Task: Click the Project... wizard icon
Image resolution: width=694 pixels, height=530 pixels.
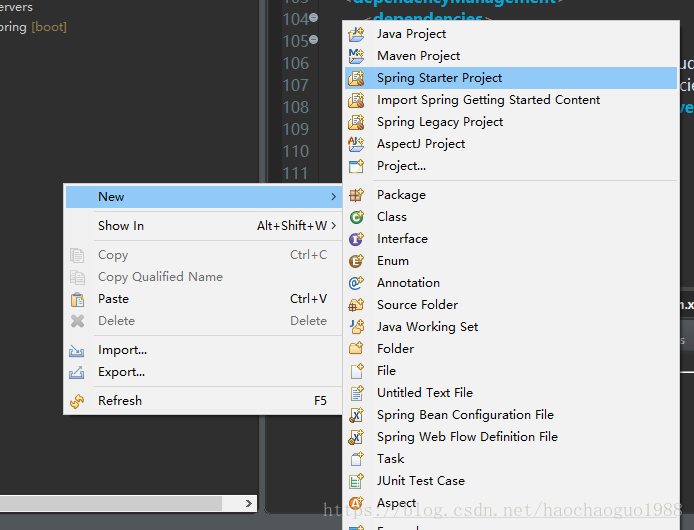Action: click(356, 166)
